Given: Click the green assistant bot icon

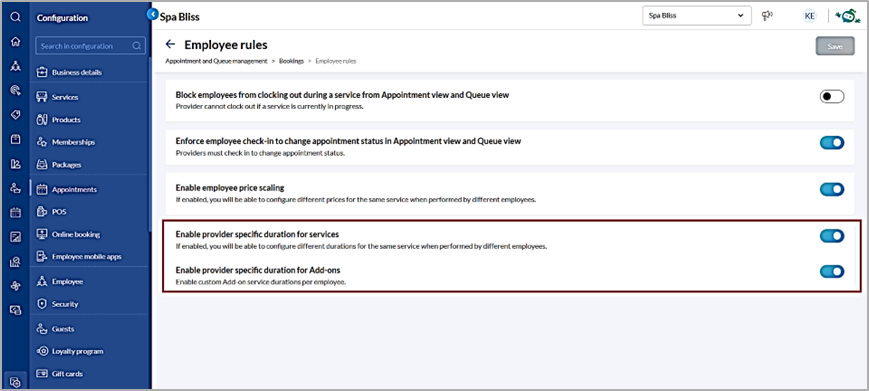Looking at the screenshot, I should (847, 16).
